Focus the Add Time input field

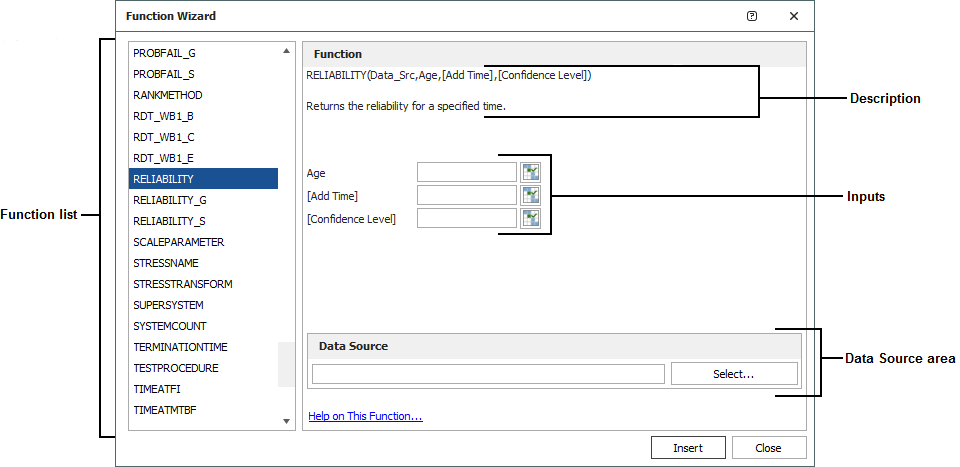(466, 195)
